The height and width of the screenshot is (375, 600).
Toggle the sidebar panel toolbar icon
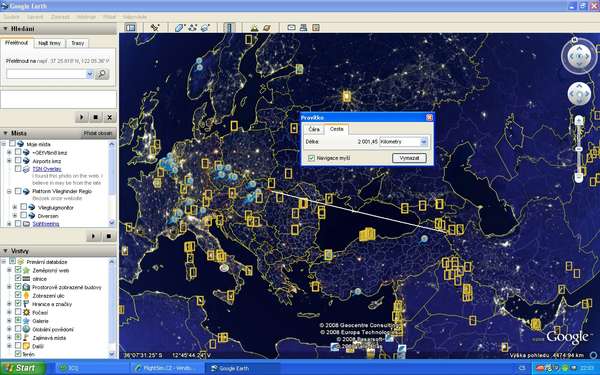point(130,28)
